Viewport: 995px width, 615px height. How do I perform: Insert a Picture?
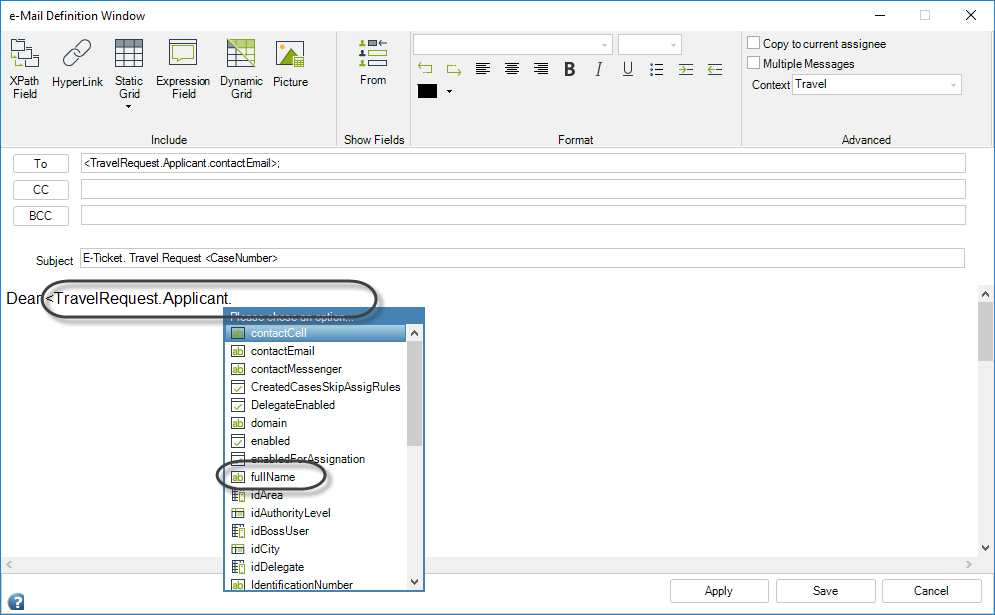tap(290, 63)
